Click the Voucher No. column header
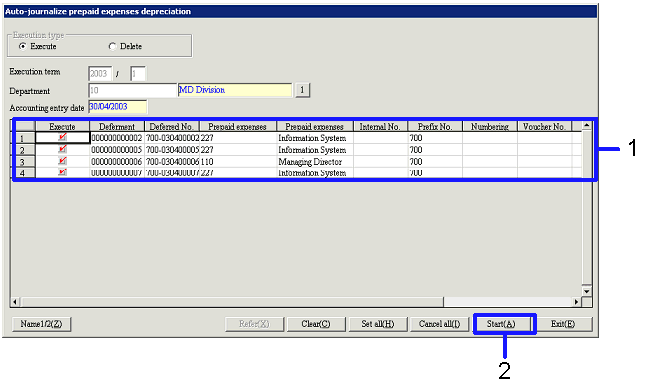650x388 pixels. 544,126
